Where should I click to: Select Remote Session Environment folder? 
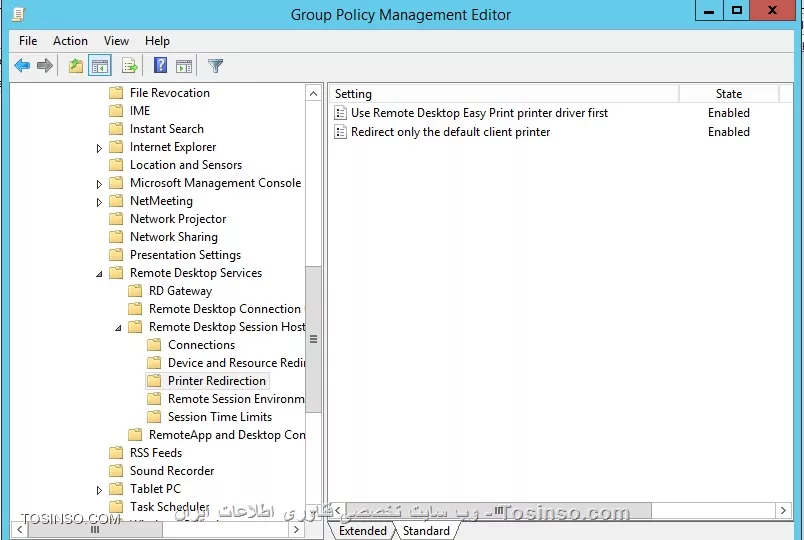pyautogui.click(x=236, y=399)
